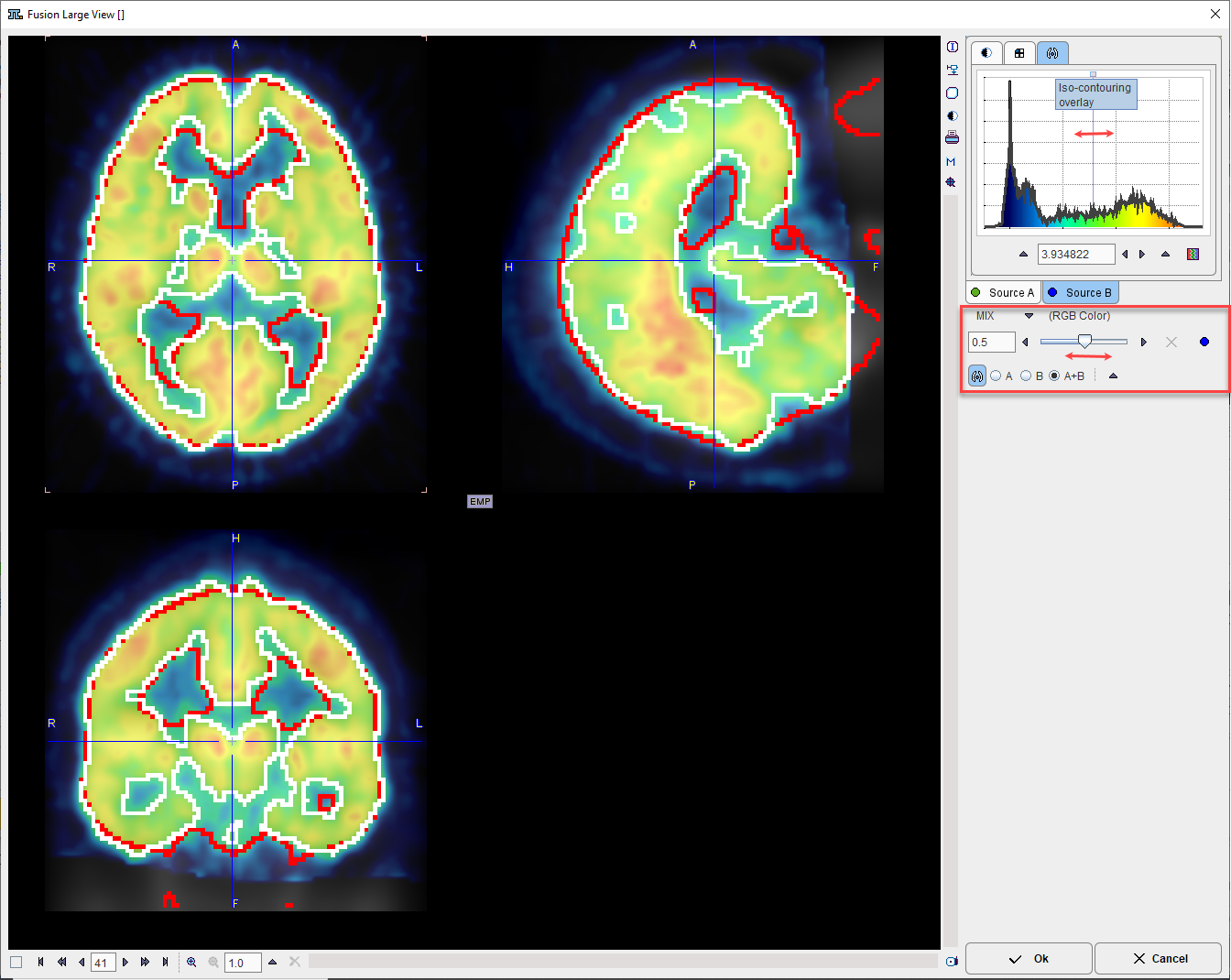
Task: Toggle checkbox in bottom slice toolbar
Action: 16,962
